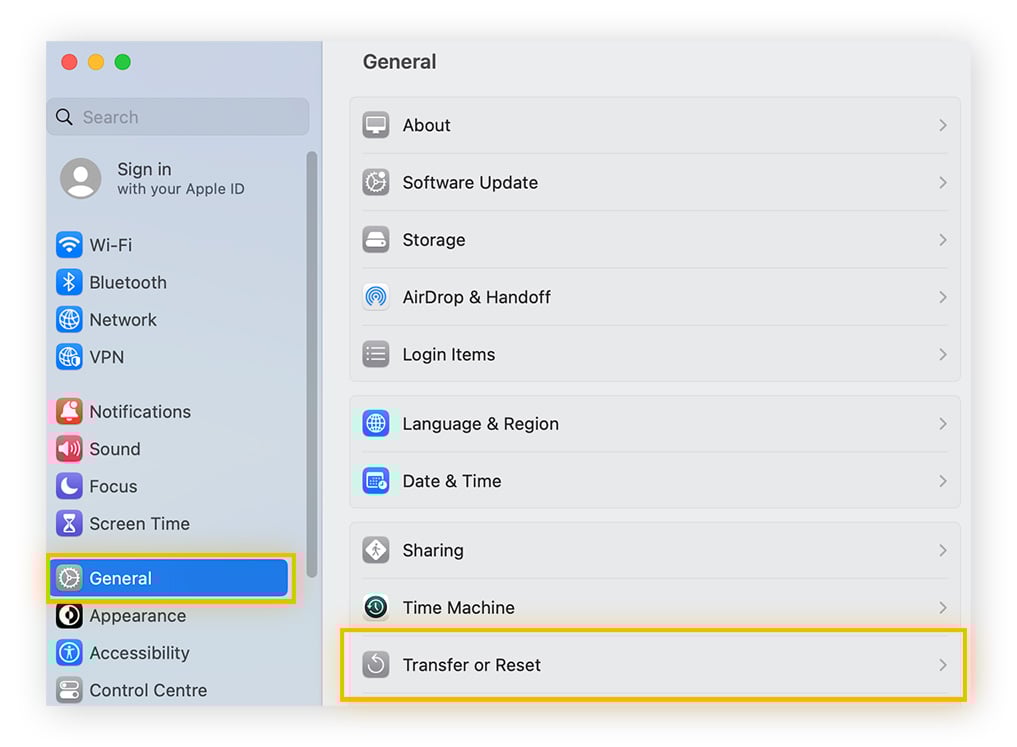Open Screen Time via the hourglass icon

pyautogui.click(x=68, y=523)
